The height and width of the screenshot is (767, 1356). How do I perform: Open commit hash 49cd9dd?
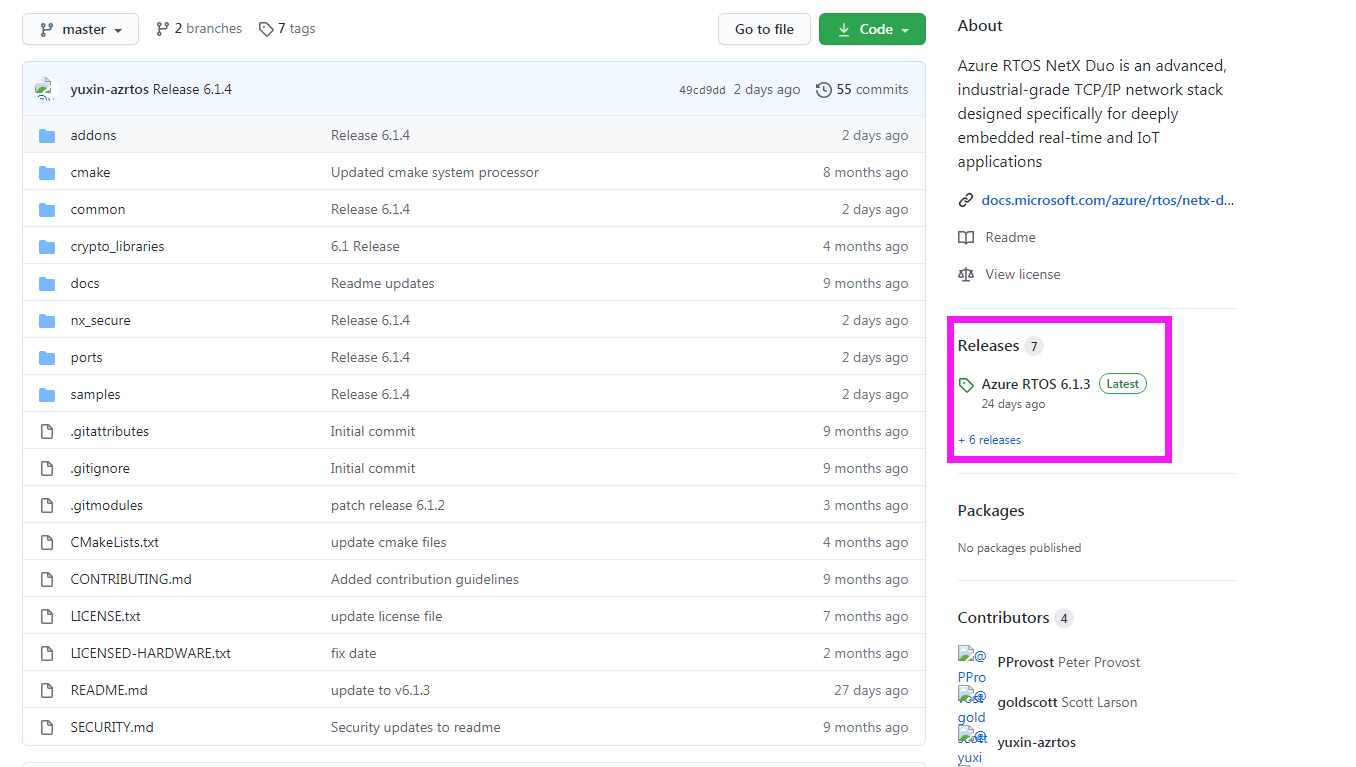coord(702,90)
